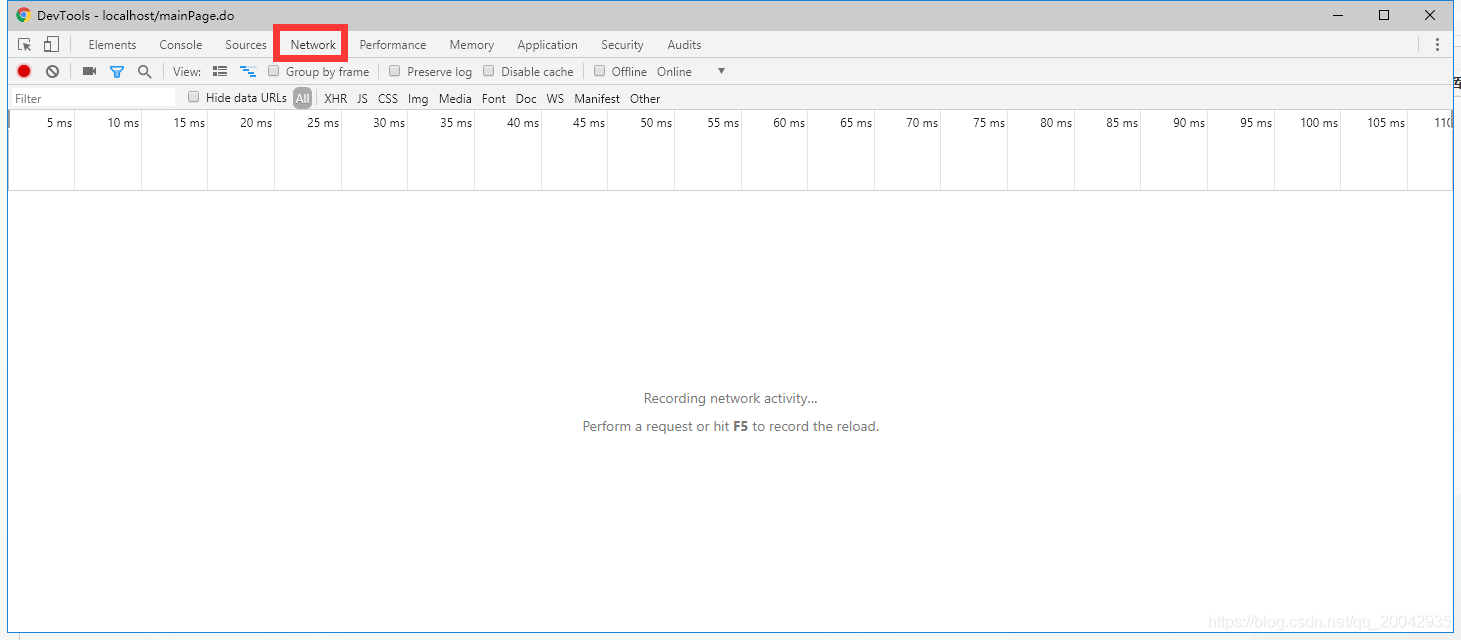Open the Online throttling dropdown
The height and width of the screenshot is (640, 1461).
coord(691,71)
